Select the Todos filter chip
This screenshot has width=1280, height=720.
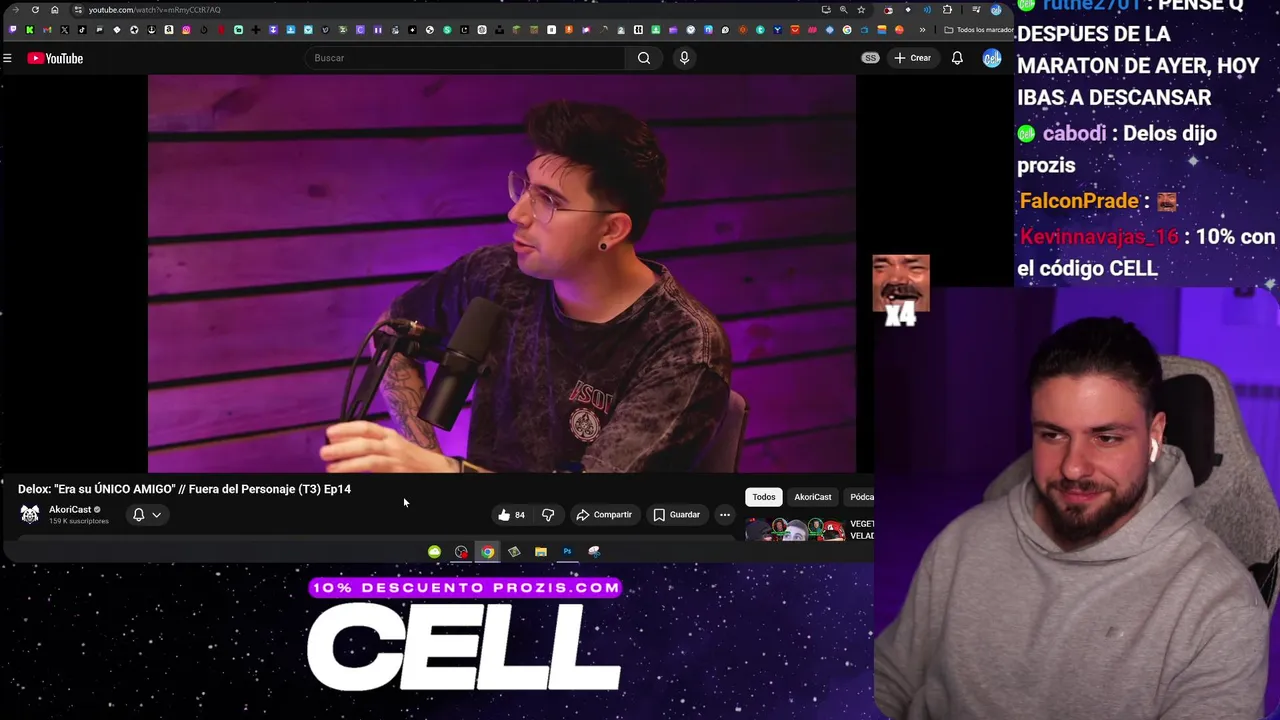[x=764, y=497]
